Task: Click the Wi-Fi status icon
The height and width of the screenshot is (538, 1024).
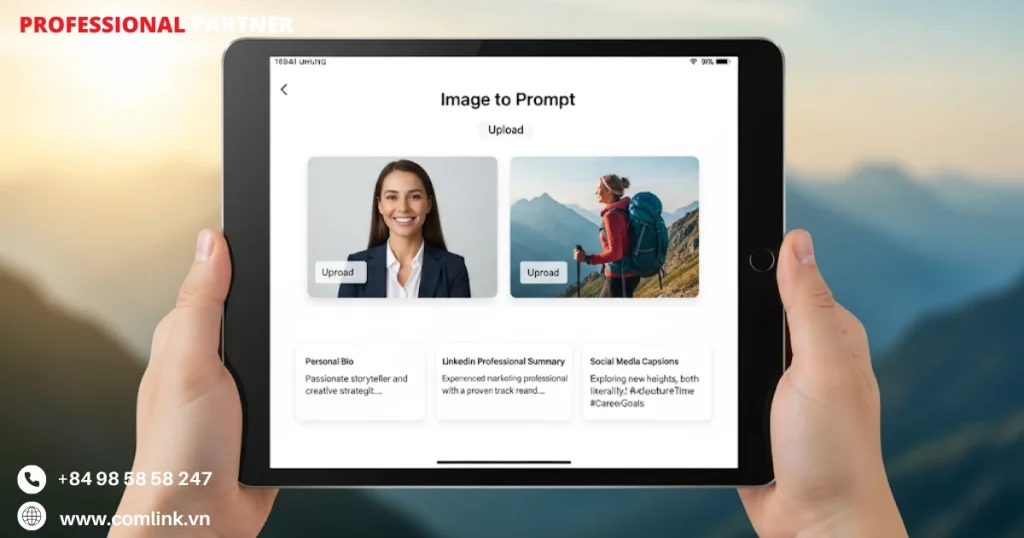Action: click(692, 62)
